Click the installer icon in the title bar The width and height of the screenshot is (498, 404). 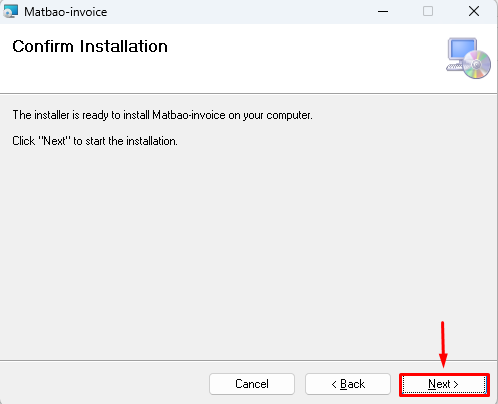(10, 12)
